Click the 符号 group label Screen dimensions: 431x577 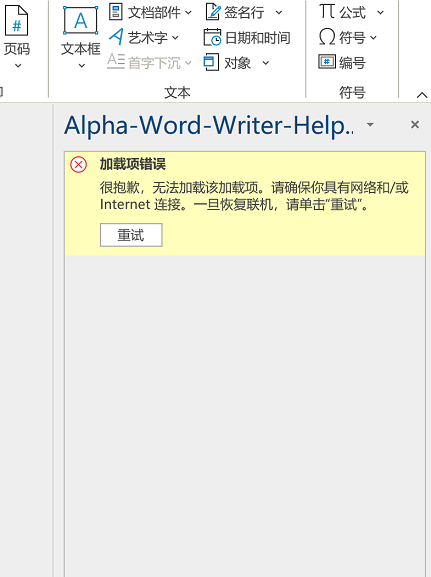click(x=352, y=92)
